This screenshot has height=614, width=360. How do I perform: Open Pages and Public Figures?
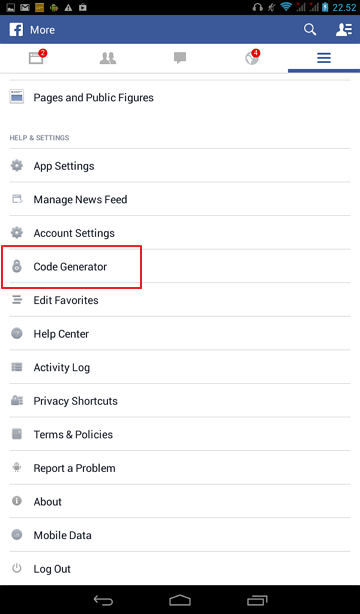point(180,98)
